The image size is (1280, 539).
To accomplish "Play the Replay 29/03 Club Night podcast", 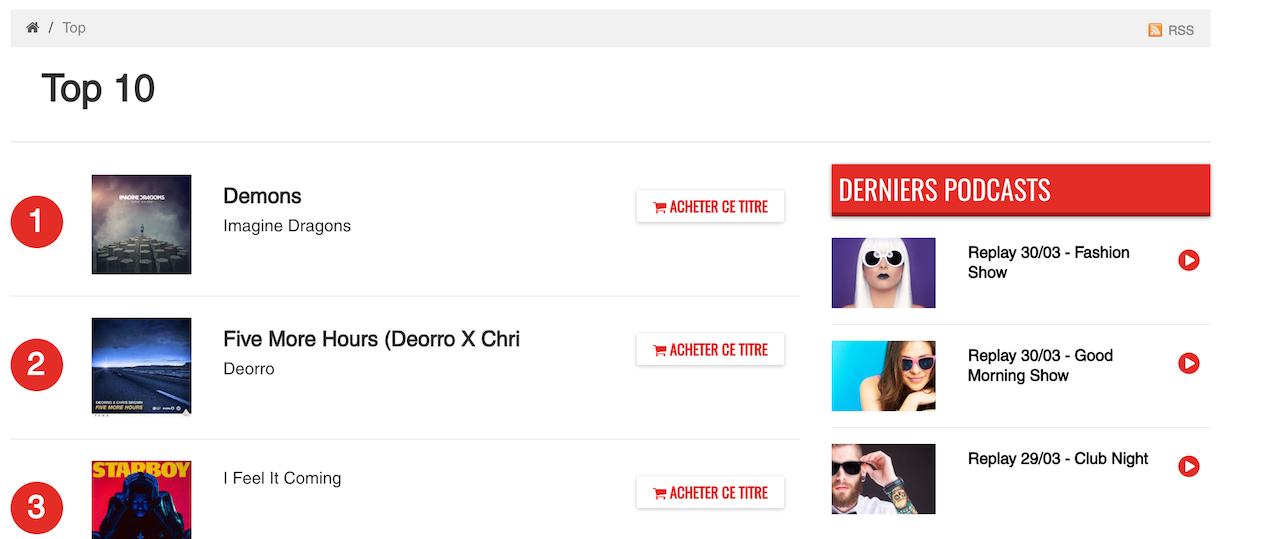I will click(x=1188, y=466).
